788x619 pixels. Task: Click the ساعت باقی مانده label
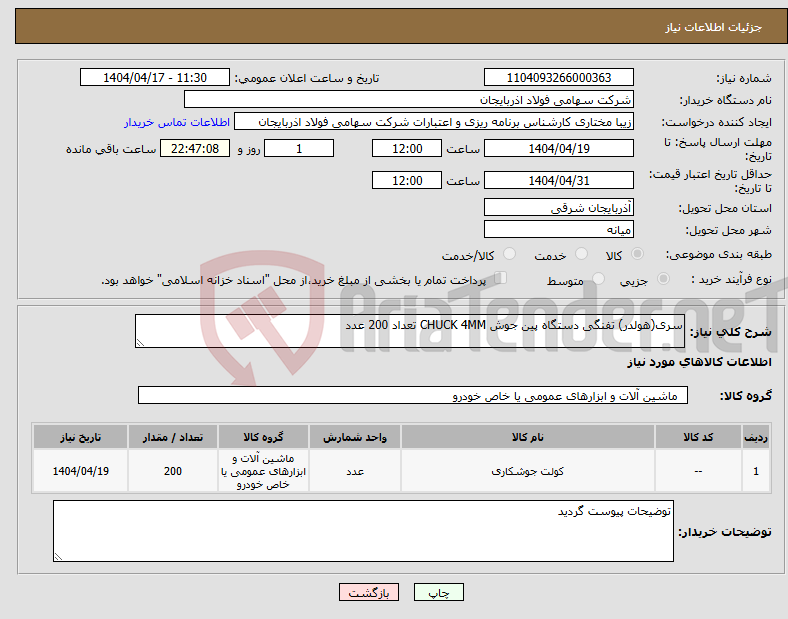coord(111,149)
